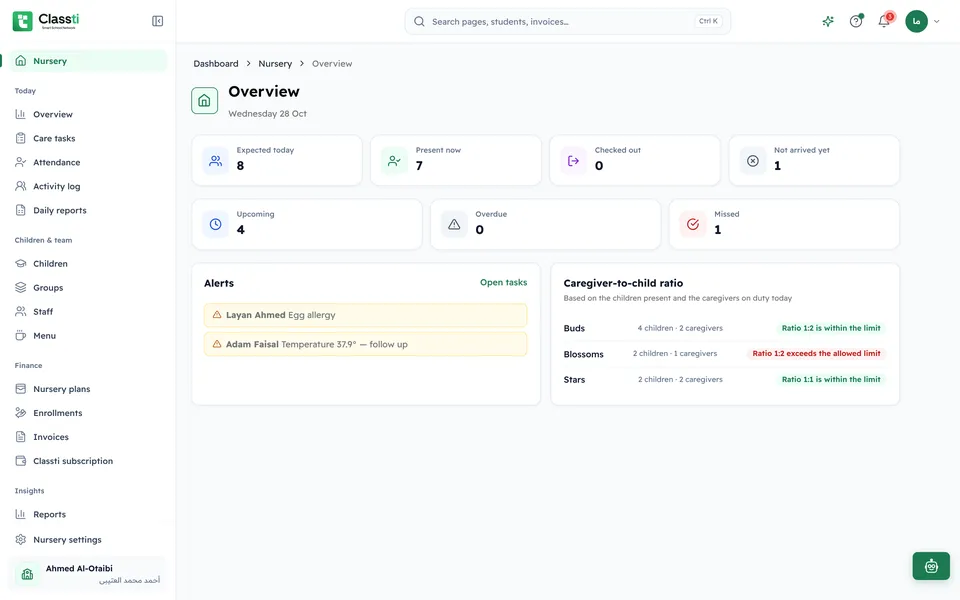The height and width of the screenshot is (600, 960).
Task: Click the Missed check icon
Action: click(x=692, y=225)
